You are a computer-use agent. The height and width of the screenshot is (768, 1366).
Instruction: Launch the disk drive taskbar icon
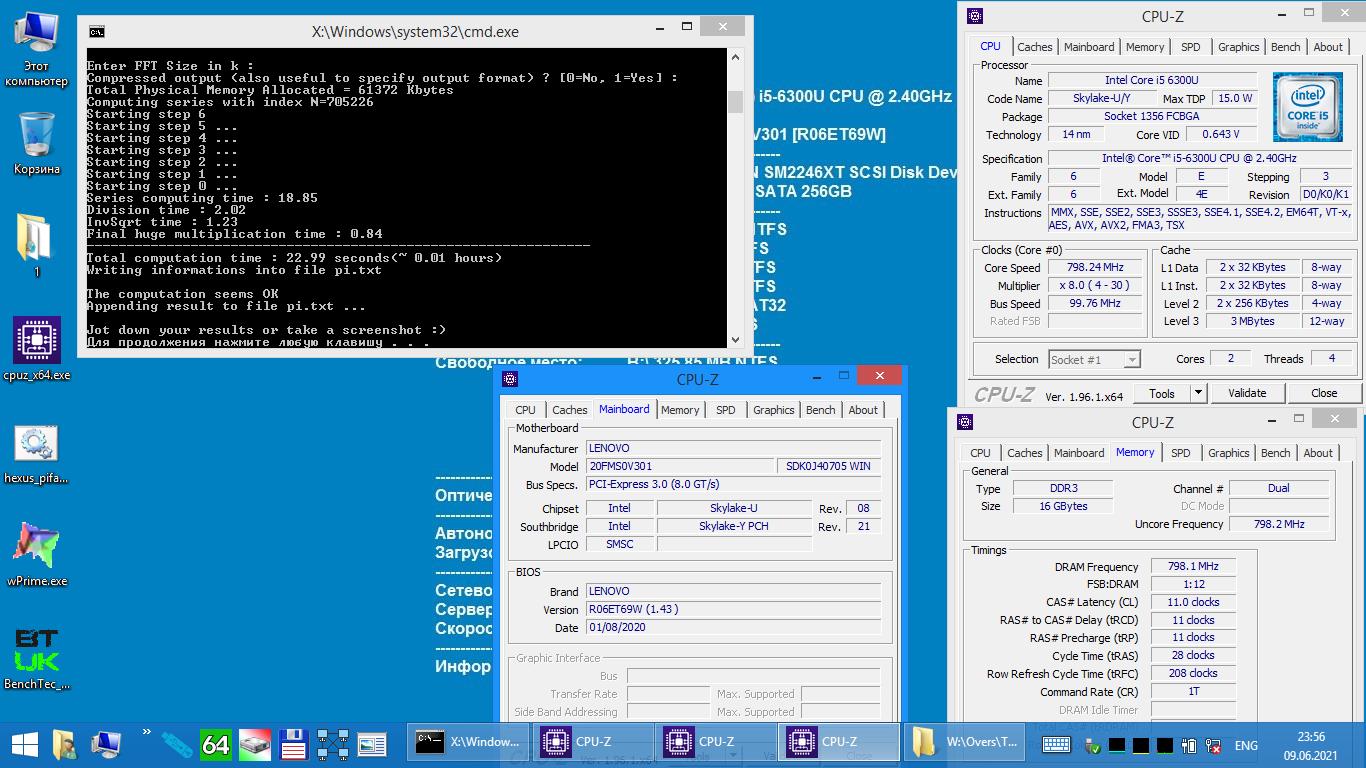254,744
